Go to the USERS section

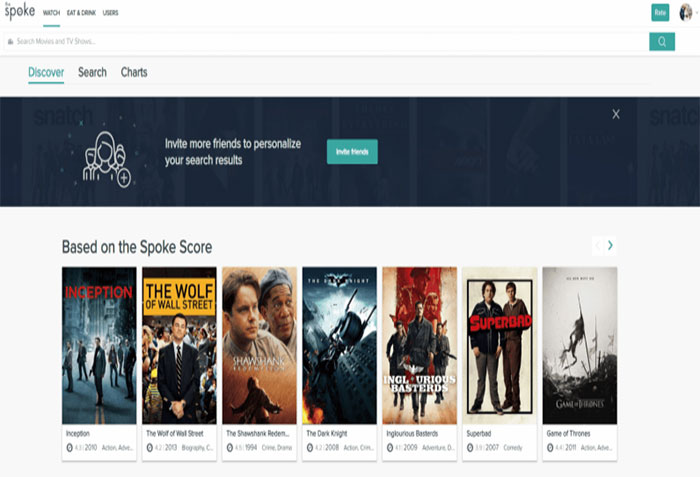coord(111,13)
